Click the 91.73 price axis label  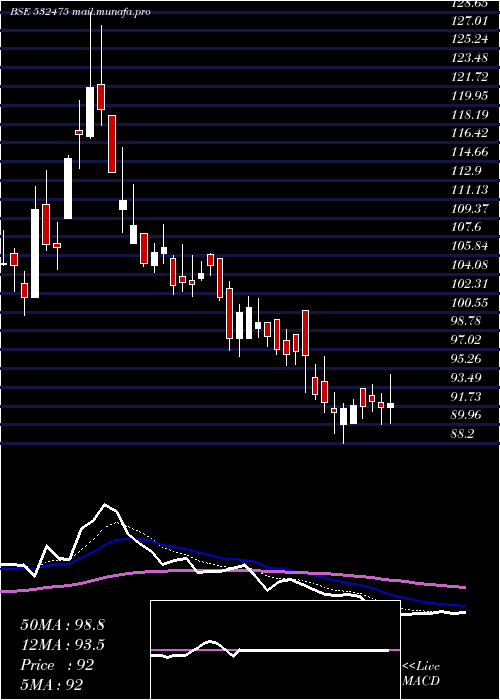pyautogui.click(x=467, y=397)
